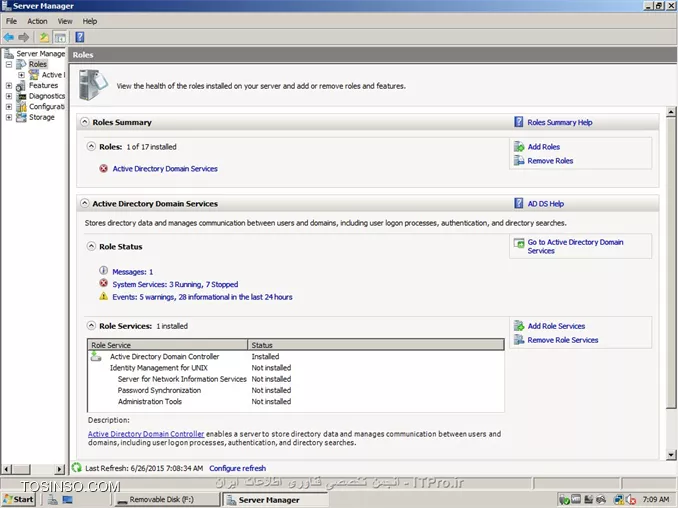Click the vertical scrollbar up arrow
678x508 pixels.
(x=671, y=112)
